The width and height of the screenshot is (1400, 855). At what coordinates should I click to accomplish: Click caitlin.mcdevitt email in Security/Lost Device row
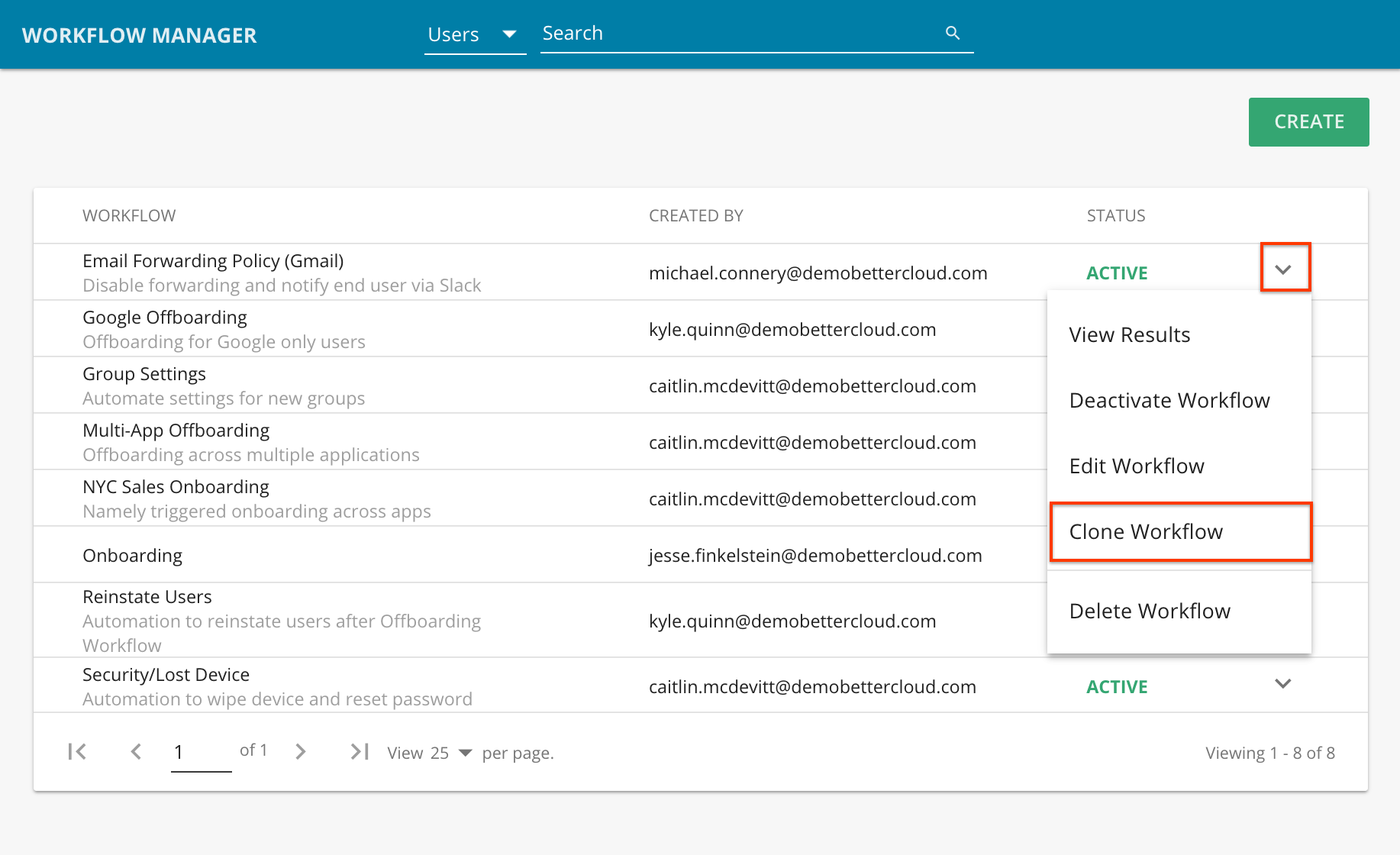point(812,687)
